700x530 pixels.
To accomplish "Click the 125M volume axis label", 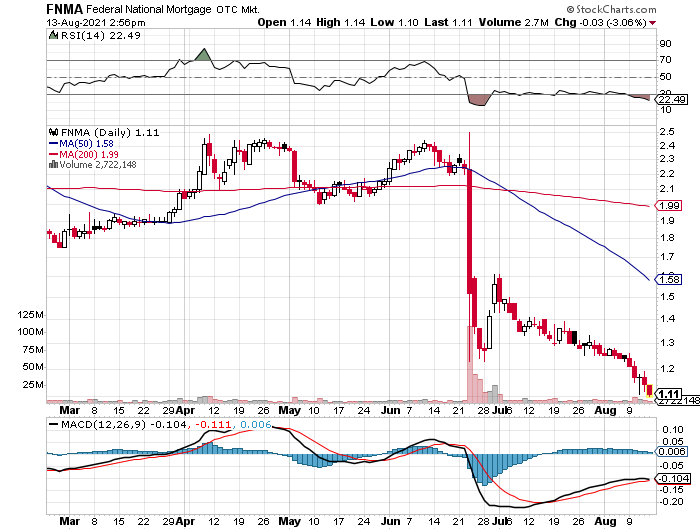I will 30,315.
